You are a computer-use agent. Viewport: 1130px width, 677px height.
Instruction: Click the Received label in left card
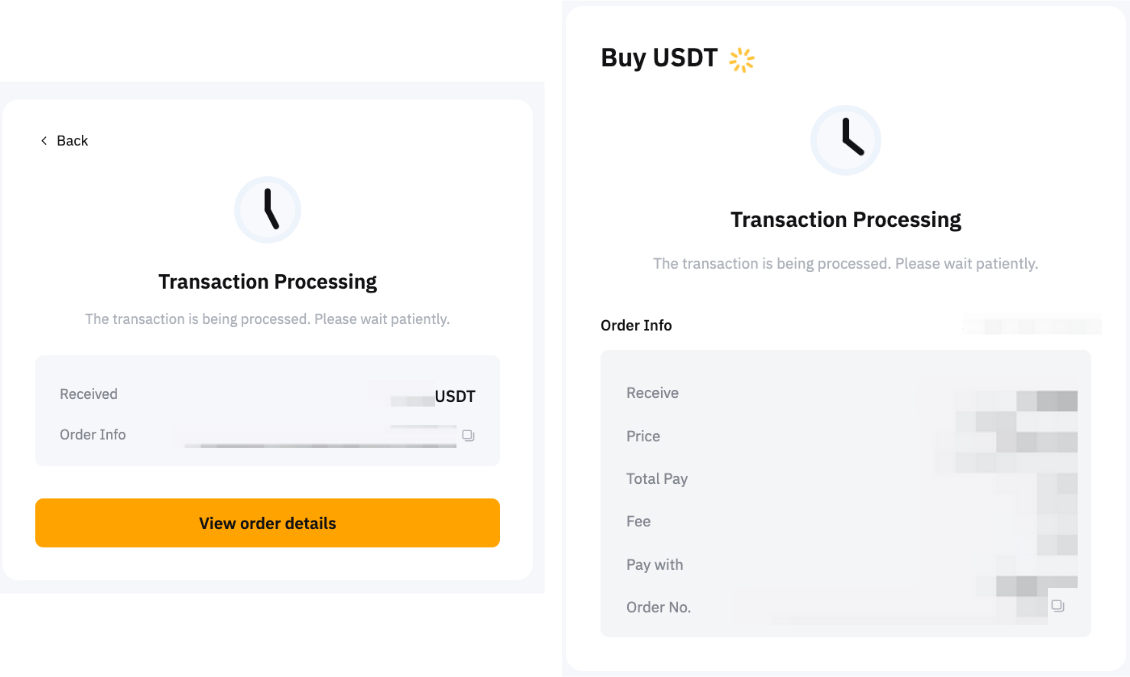click(x=89, y=394)
